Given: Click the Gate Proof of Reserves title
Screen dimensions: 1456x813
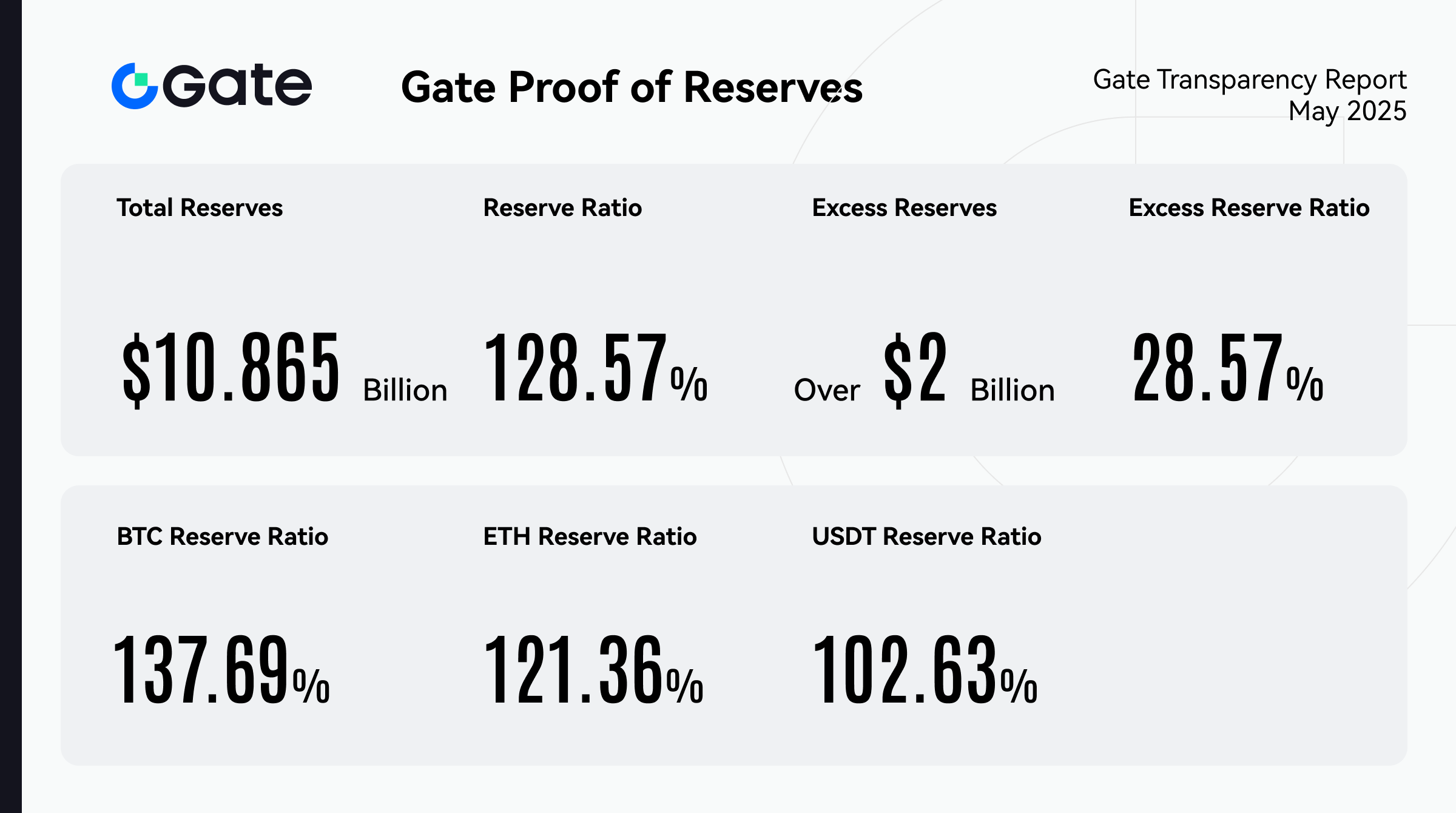Looking at the screenshot, I should (632, 87).
